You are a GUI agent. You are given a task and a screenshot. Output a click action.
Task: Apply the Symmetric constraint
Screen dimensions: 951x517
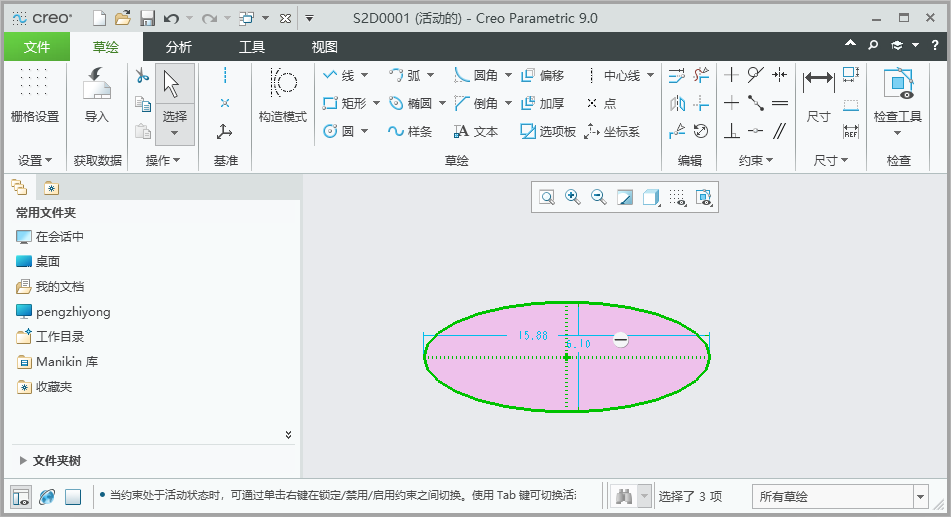coord(780,75)
